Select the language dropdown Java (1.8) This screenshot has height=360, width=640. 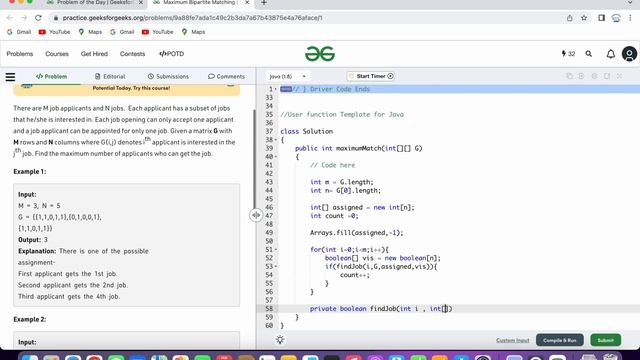coord(288,76)
